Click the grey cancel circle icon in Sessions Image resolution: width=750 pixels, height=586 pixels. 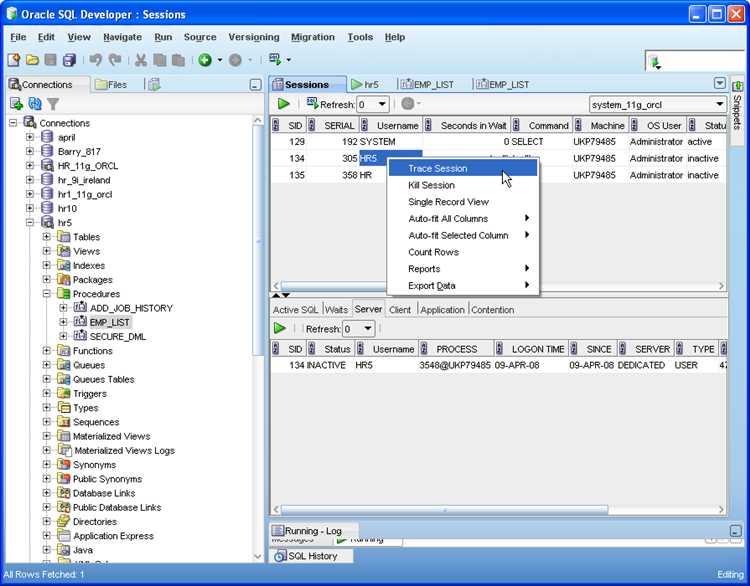point(408,103)
